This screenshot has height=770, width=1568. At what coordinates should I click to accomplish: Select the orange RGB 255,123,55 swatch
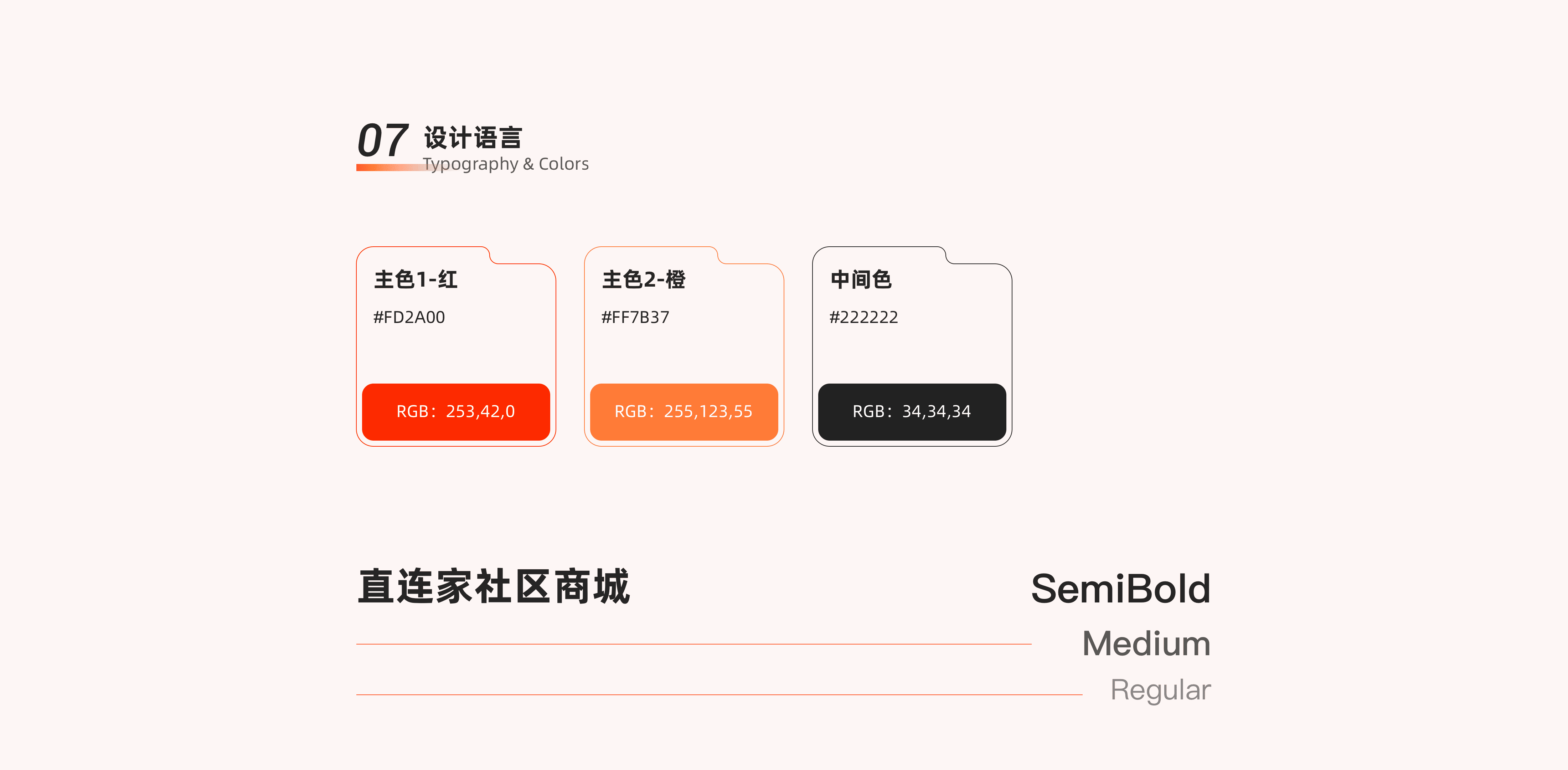[x=684, y=411]
